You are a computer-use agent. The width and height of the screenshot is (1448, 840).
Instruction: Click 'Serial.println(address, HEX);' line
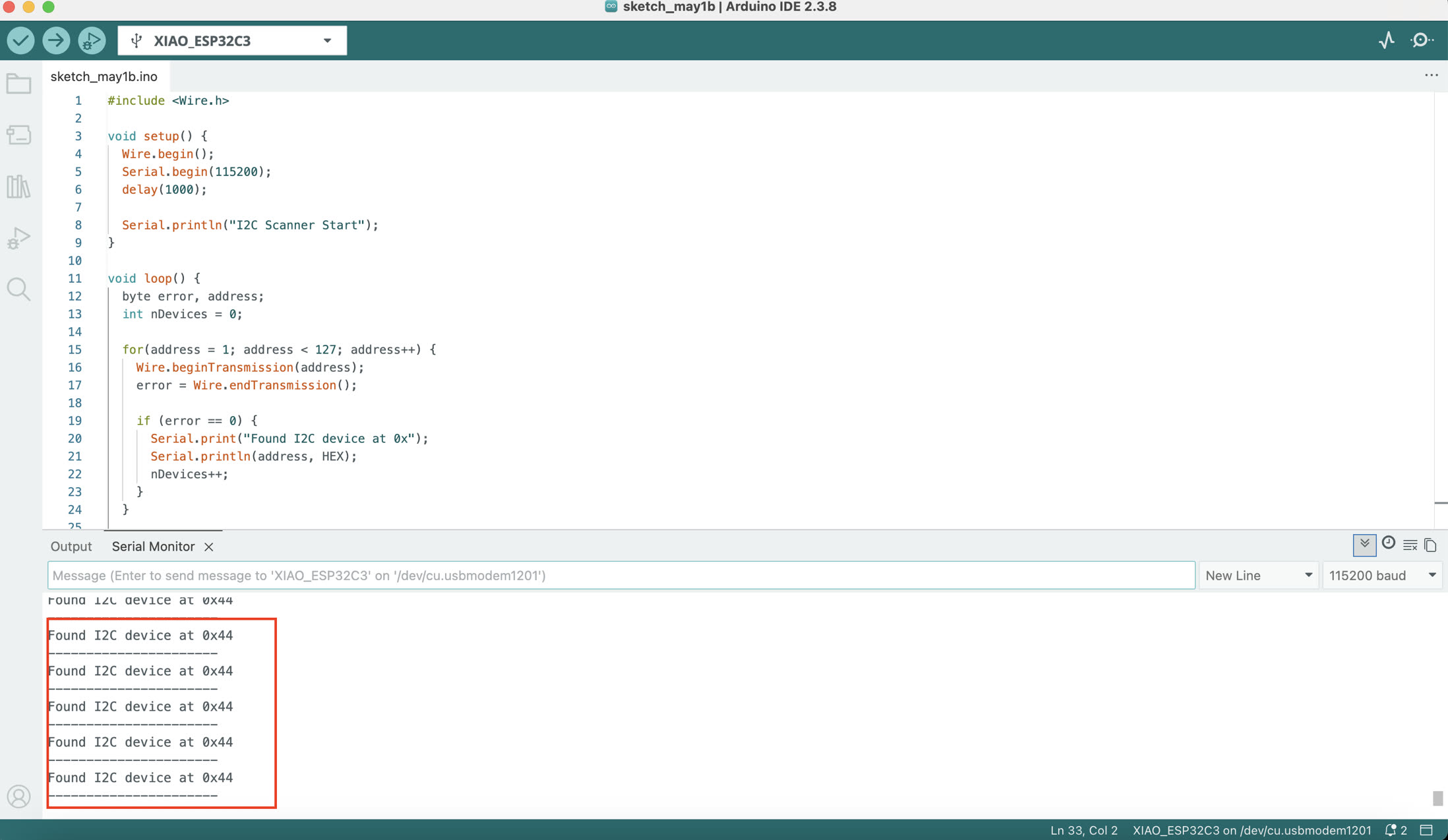click(253, 456)
